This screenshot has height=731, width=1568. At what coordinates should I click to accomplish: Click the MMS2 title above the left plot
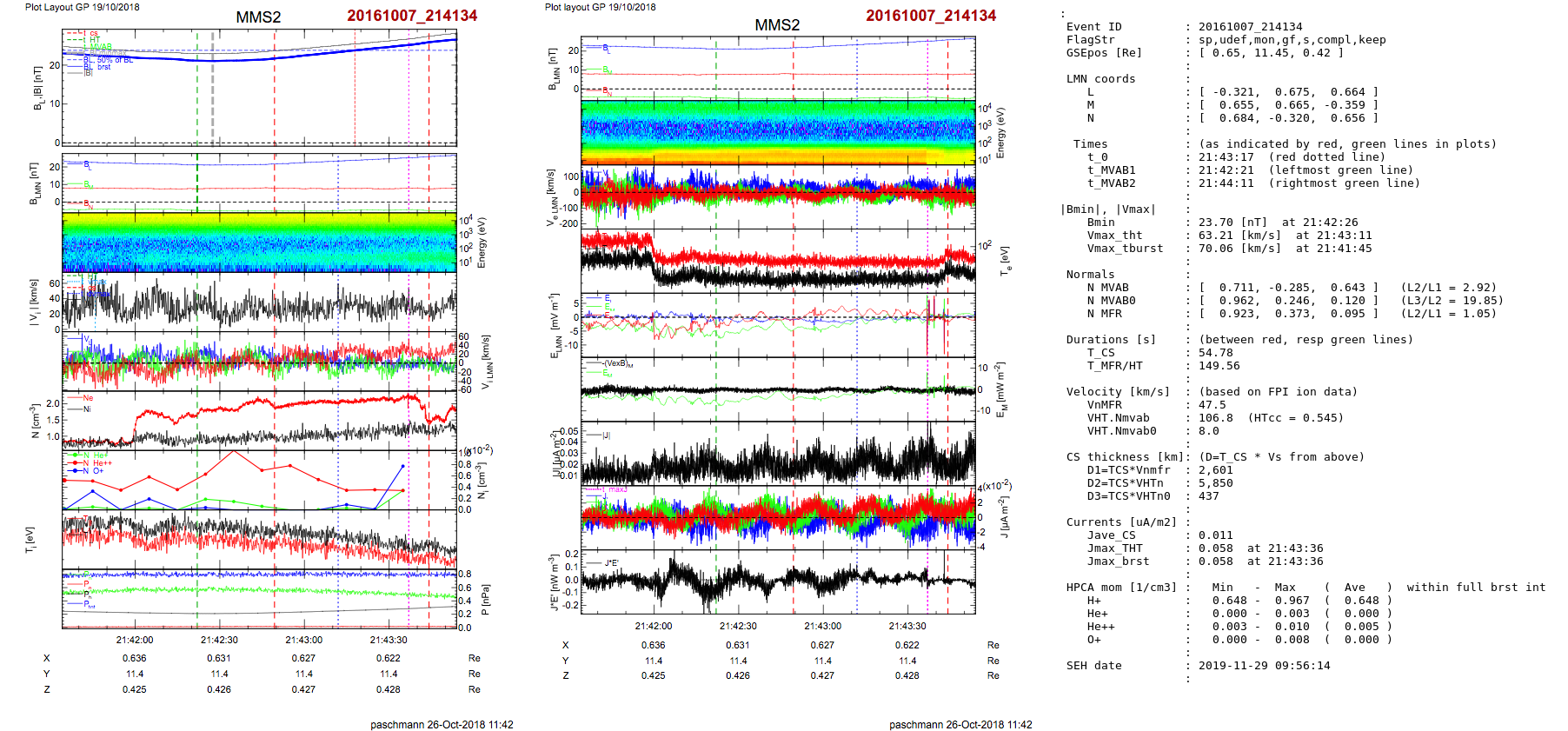point(258,17)
